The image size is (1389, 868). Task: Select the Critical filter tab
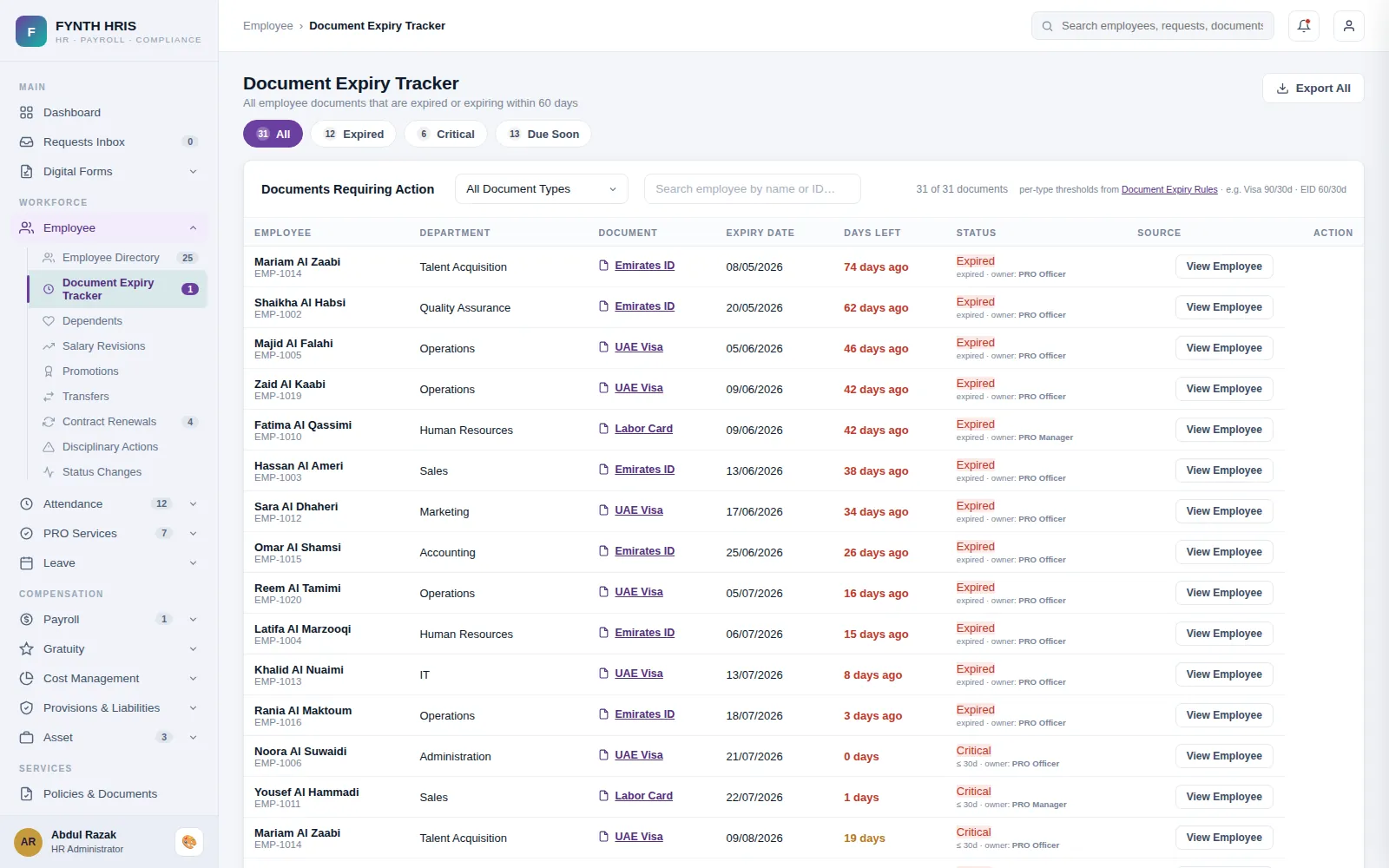tap(446, 135)
